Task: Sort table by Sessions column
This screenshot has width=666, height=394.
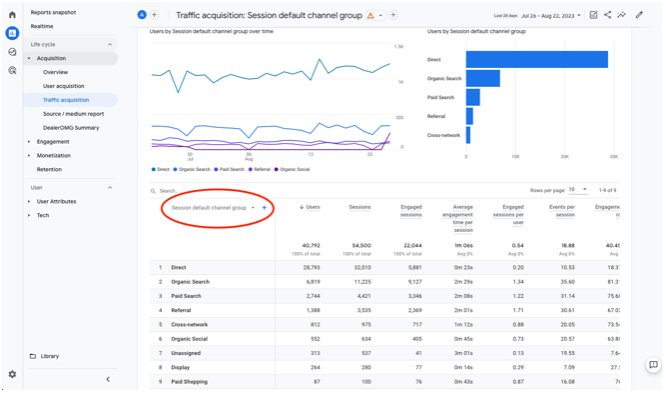Action: (360, 207)
